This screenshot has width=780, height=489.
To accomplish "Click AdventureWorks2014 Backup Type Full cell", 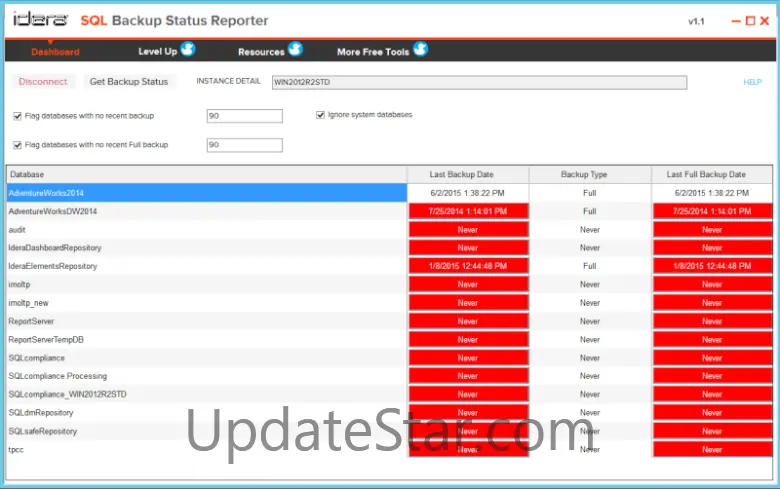I will (x=590, y=193).
